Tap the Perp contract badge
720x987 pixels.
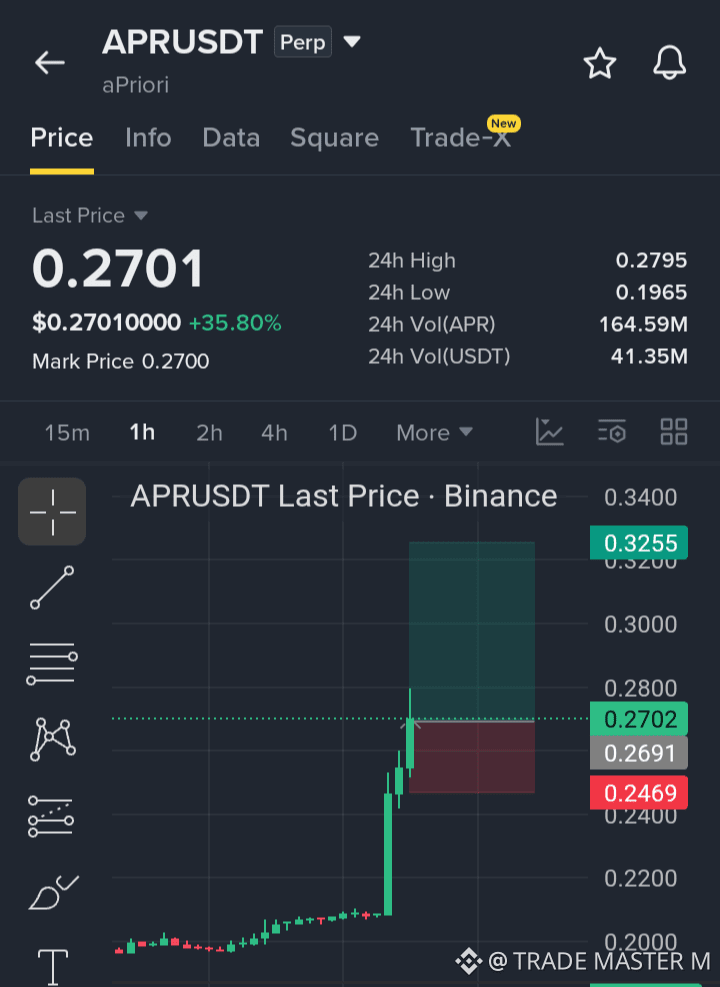[303, 42]
